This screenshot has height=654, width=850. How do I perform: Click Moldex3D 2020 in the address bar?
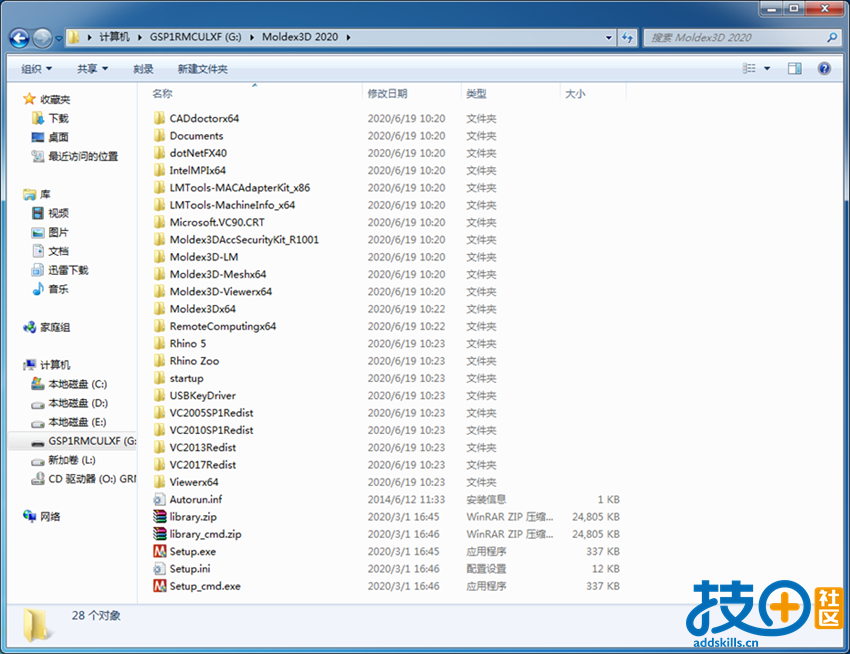click(x=300, y=37)
